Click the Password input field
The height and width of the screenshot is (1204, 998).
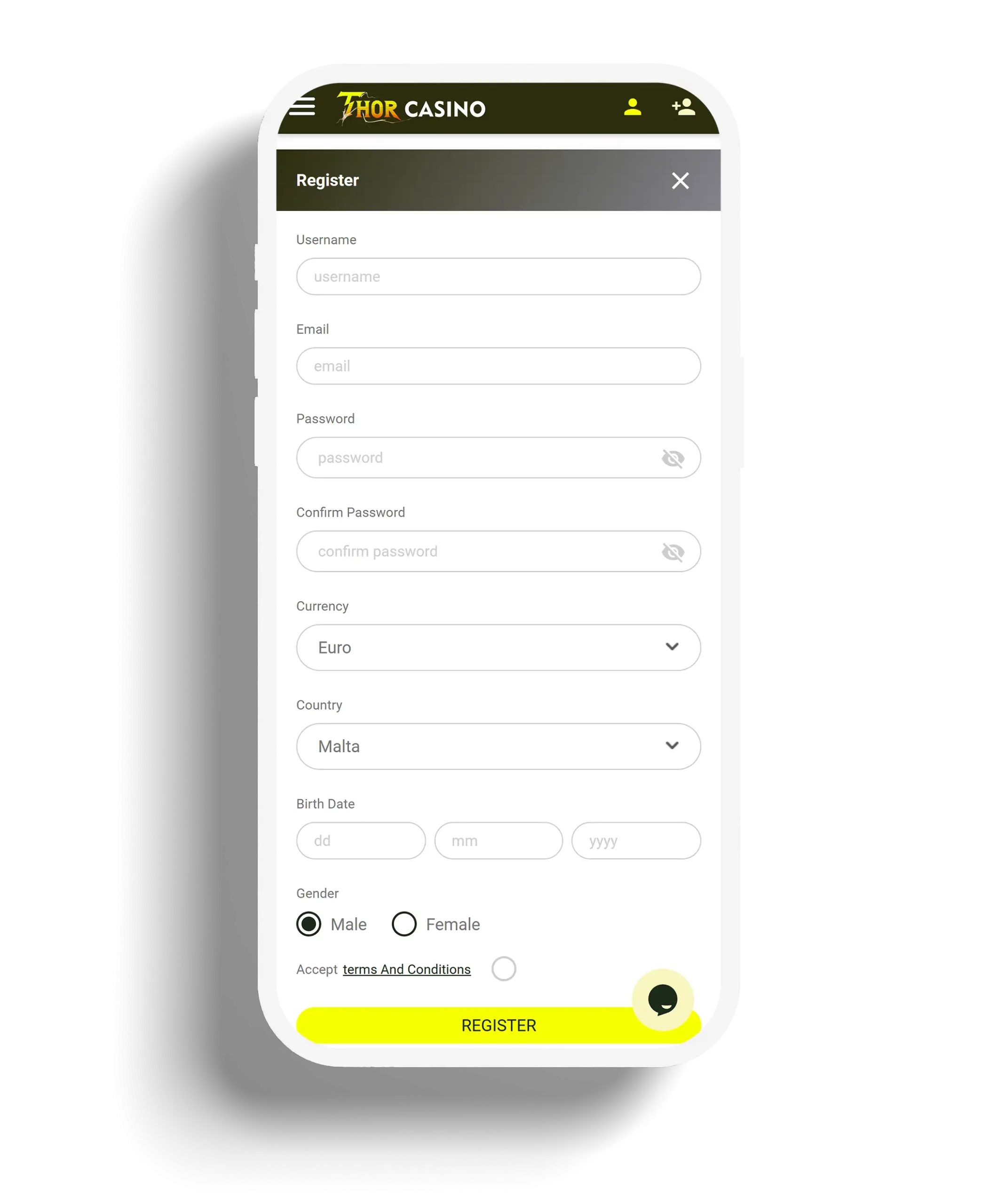(x=498, y=458)
